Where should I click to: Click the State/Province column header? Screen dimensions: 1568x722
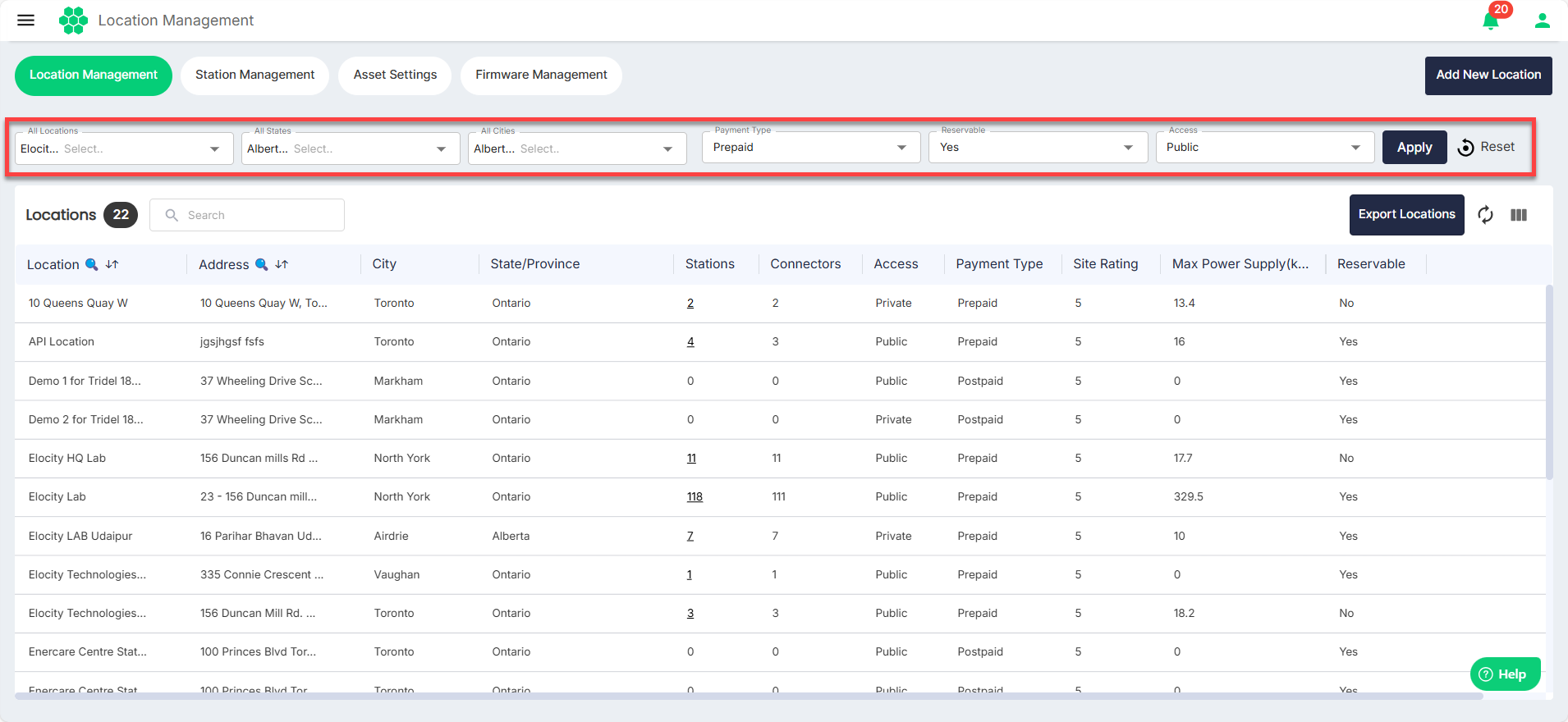tap(534, 264)
